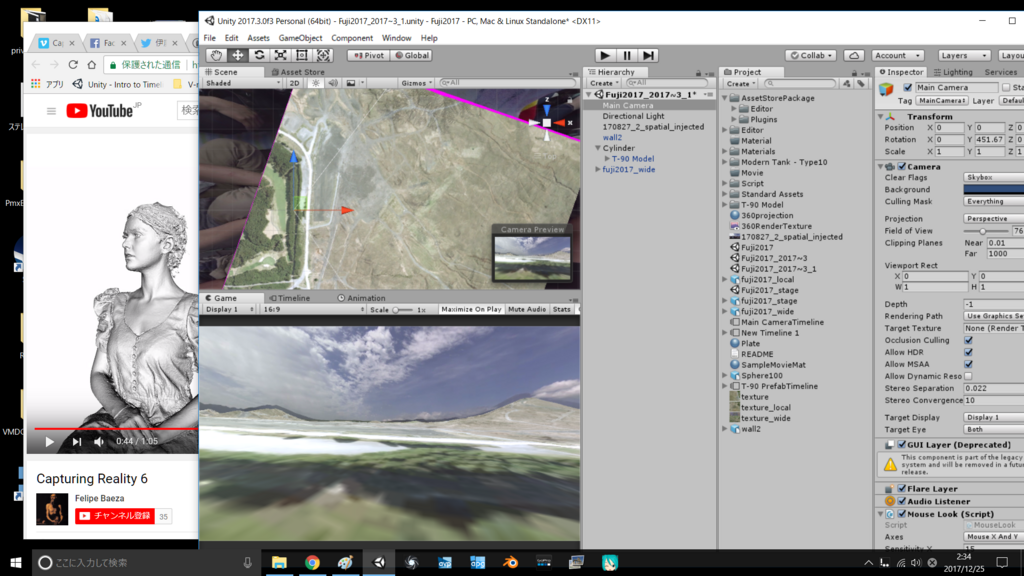1024x576 pixels.
Task: Enable Allow Dynamic Resolution checkbox
Action: pyautogui.click(x=968, y=376)
